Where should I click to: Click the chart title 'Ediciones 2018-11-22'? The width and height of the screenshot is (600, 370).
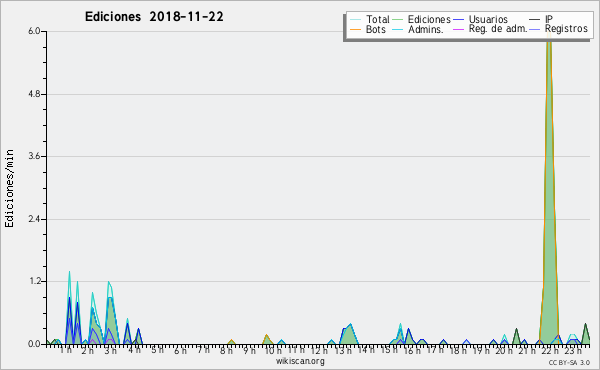pos(154,17)
